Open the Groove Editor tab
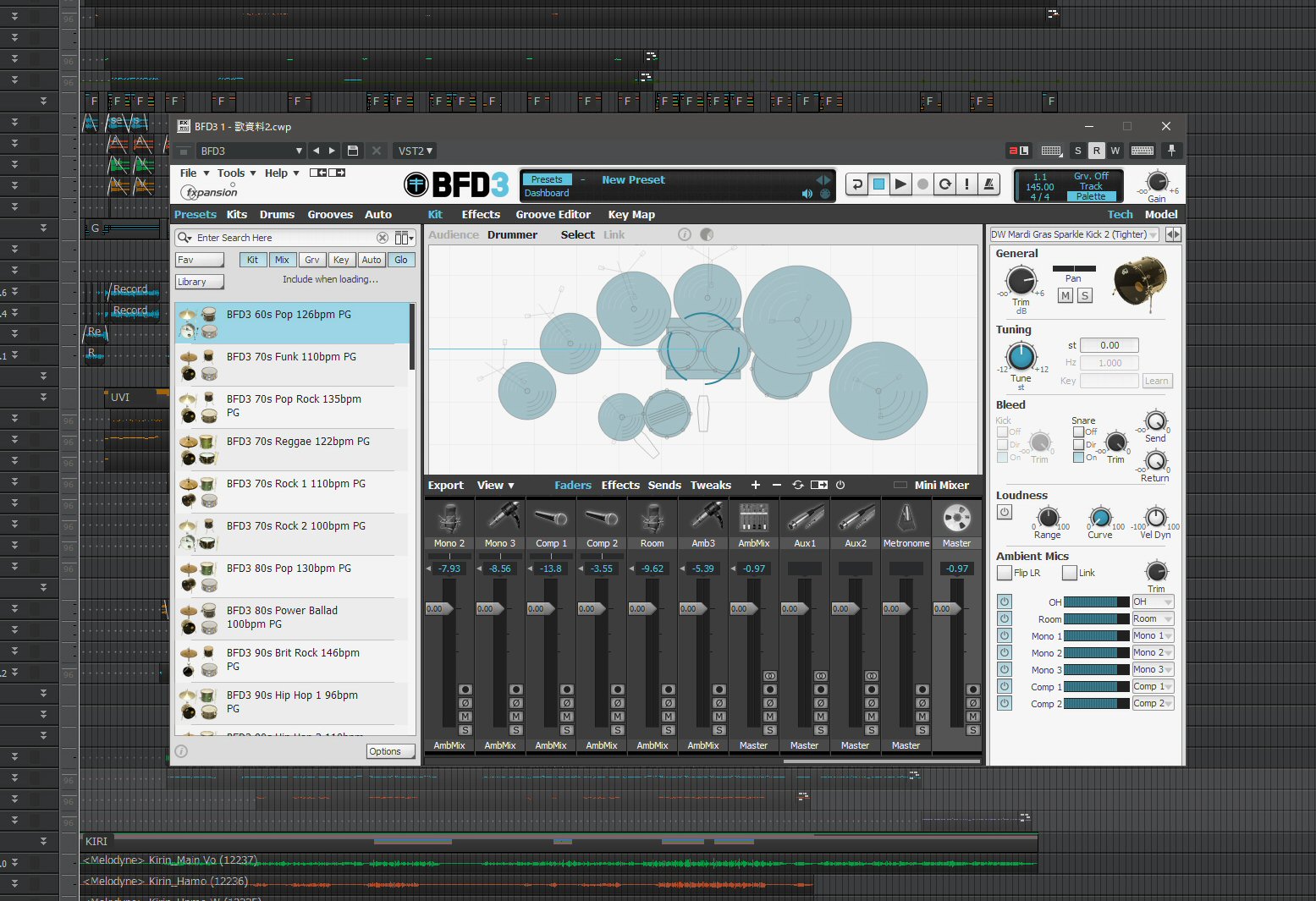The height and width of the screenshot is (901, 1316). point(553,214)
